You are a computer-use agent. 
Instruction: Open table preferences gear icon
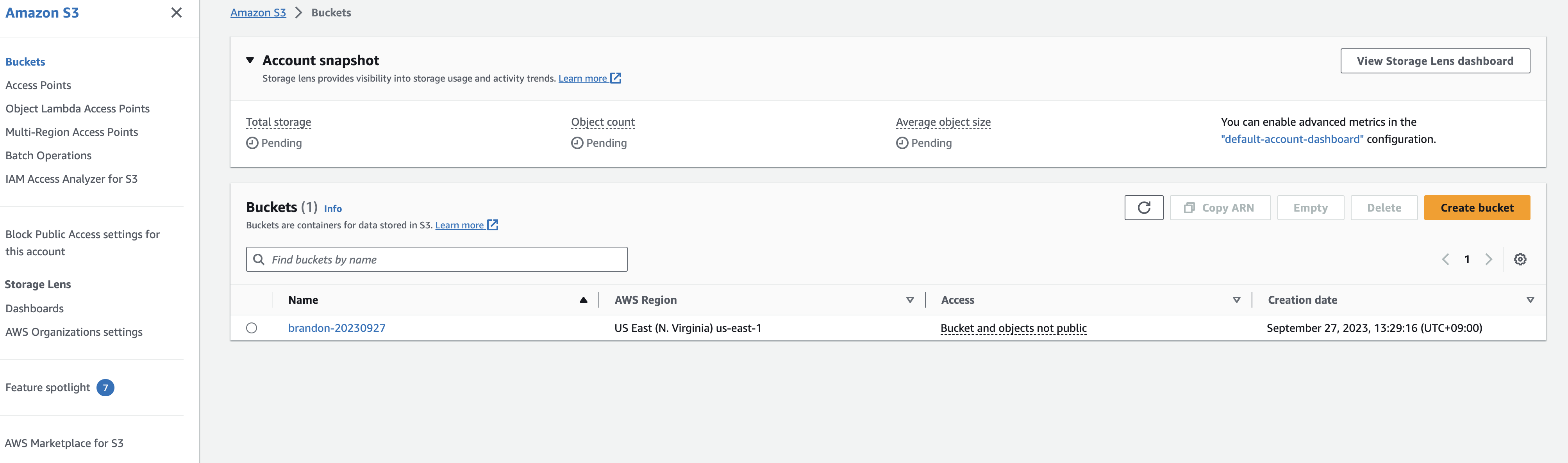click(x=1520, y=259)
